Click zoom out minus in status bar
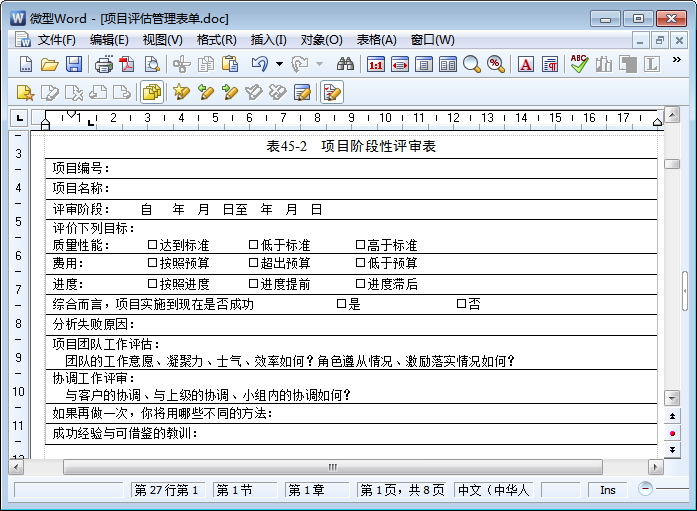This screenshot has width=697, height=511. pos(645,489)
